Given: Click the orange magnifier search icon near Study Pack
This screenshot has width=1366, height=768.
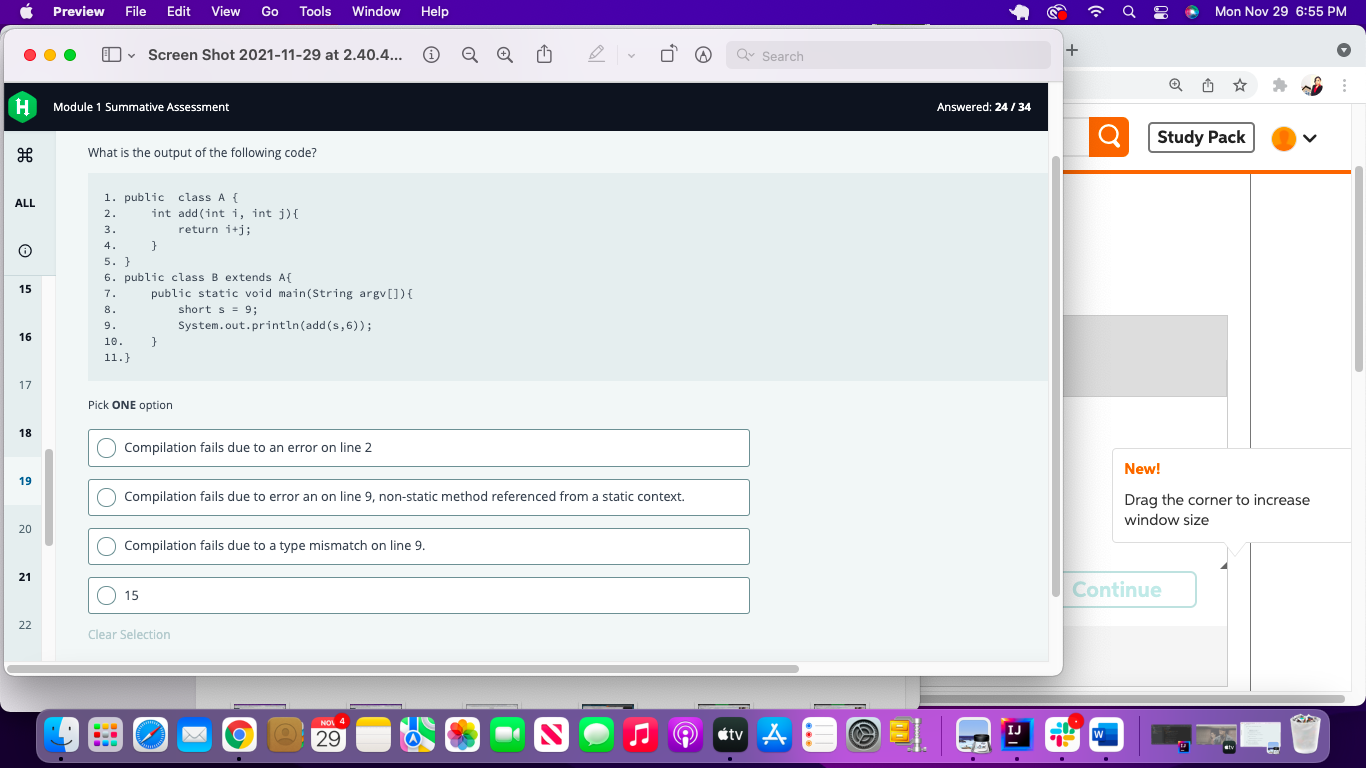Looking at the screenshot, I should tap(1109, 137).
